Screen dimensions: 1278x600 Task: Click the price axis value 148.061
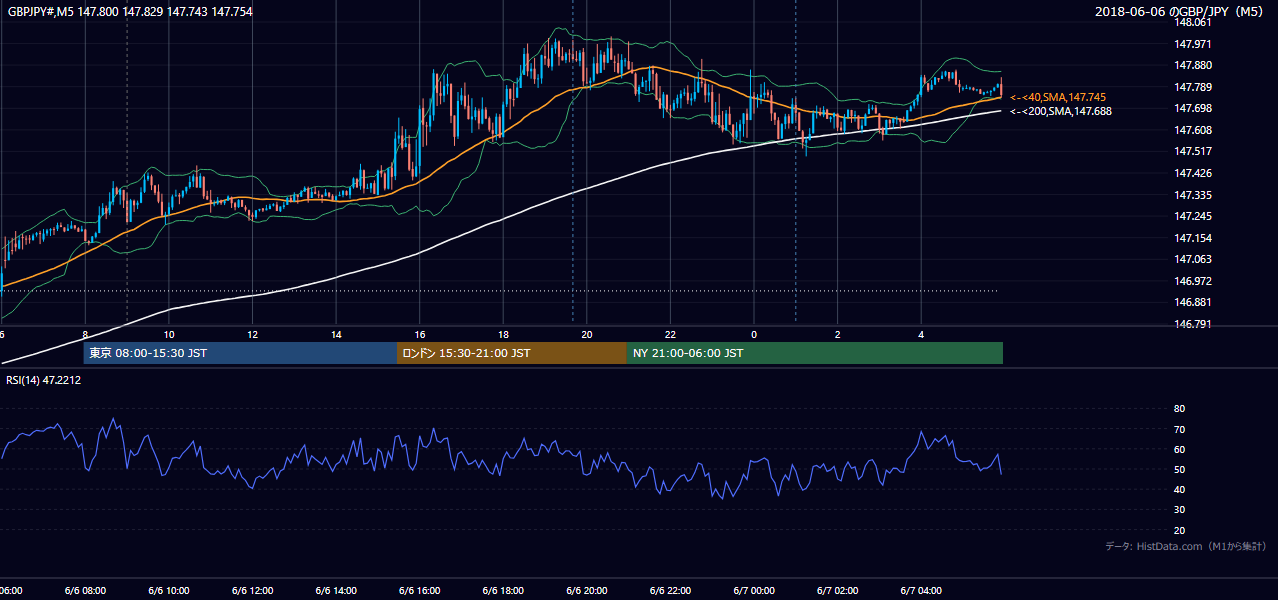(1193, 22)
